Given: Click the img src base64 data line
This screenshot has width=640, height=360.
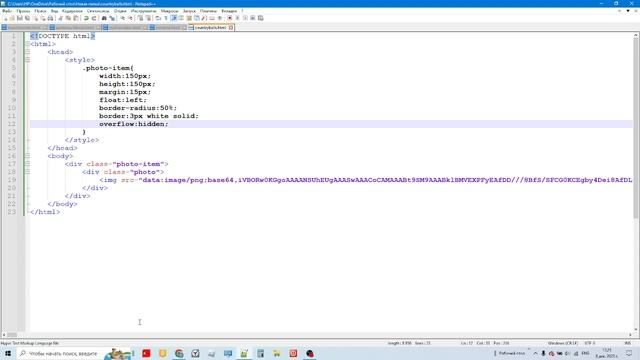Looking at the screenshot, I should (x=366, y=180).
